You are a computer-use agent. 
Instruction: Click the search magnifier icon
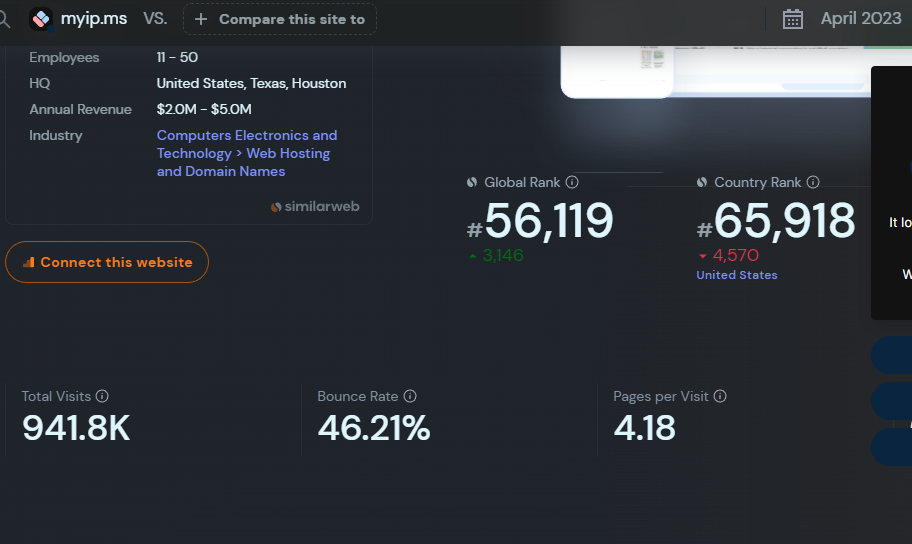(4, 19)
